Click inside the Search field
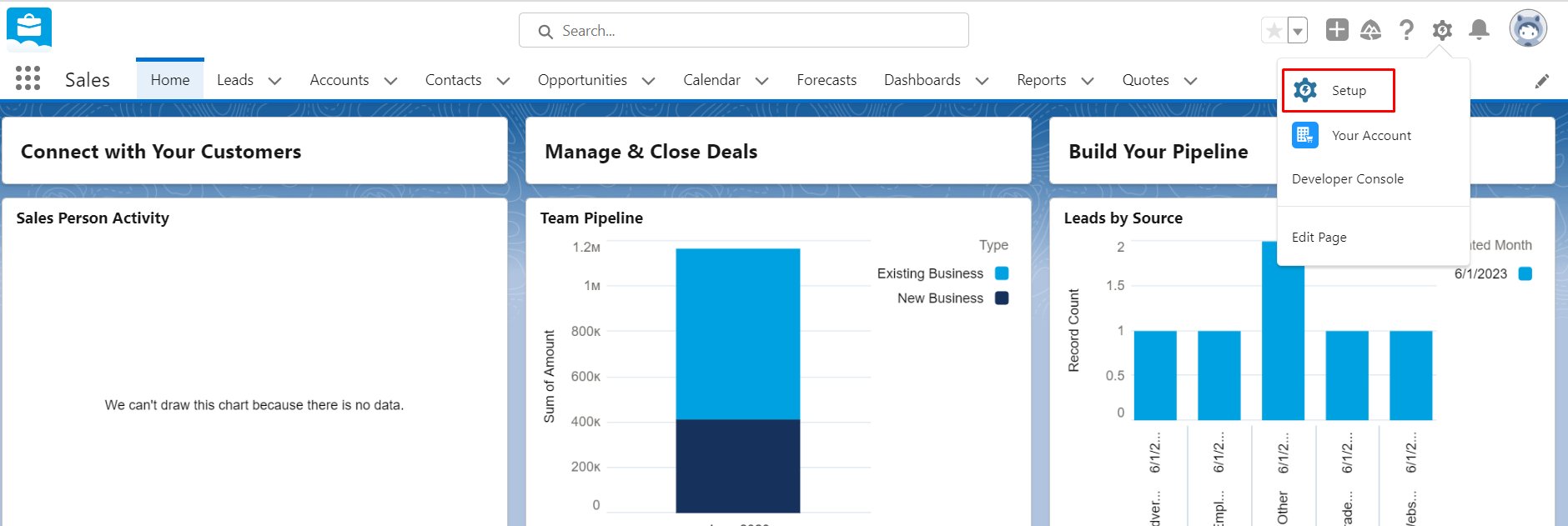 point(744,31)
